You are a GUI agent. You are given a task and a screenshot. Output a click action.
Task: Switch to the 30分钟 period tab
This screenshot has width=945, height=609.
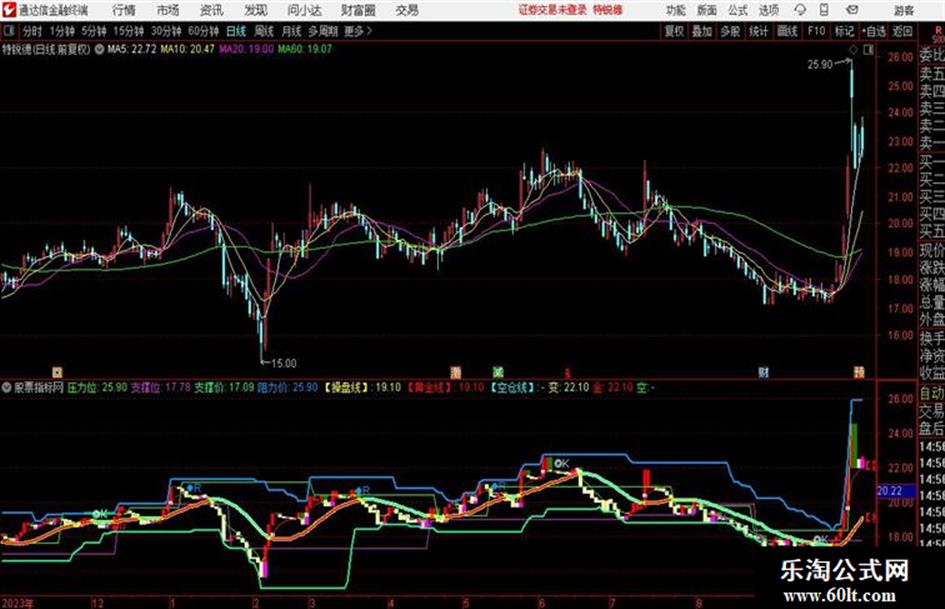tap(166, 31)
